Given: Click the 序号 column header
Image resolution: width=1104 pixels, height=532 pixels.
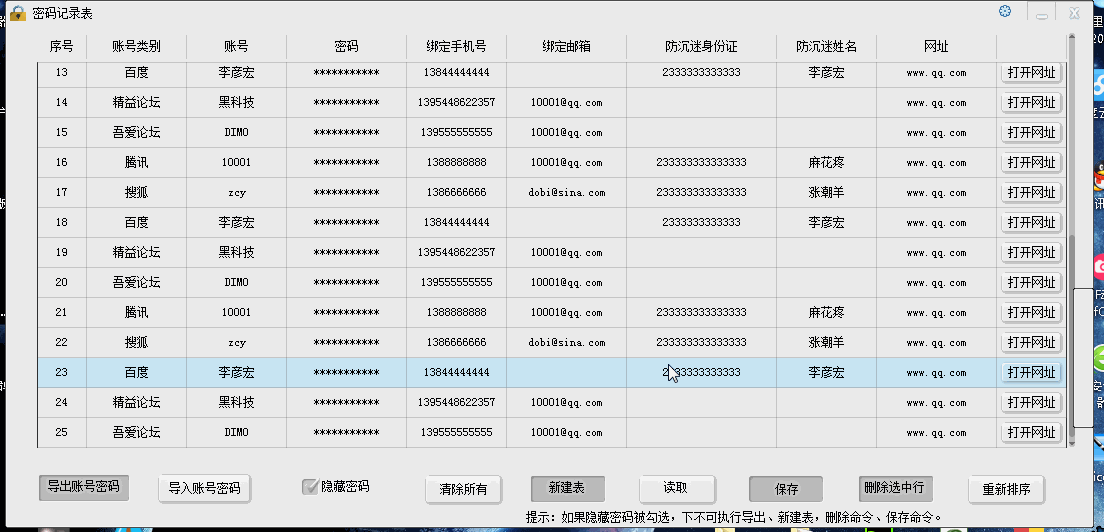Looking at the screenshot, I should pos(62,46).
